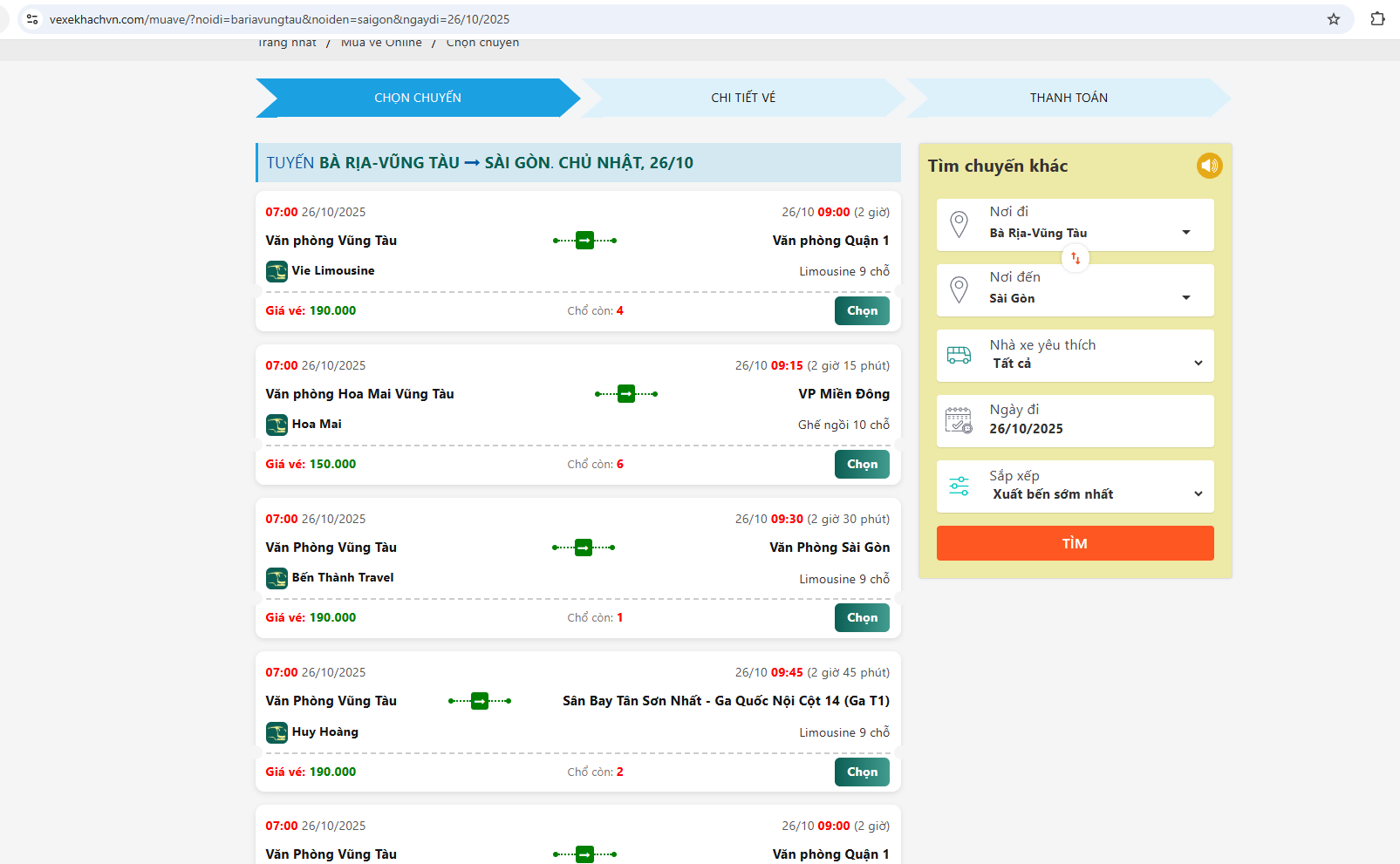Click the Hoa Mai operator logo

[277, 425]
